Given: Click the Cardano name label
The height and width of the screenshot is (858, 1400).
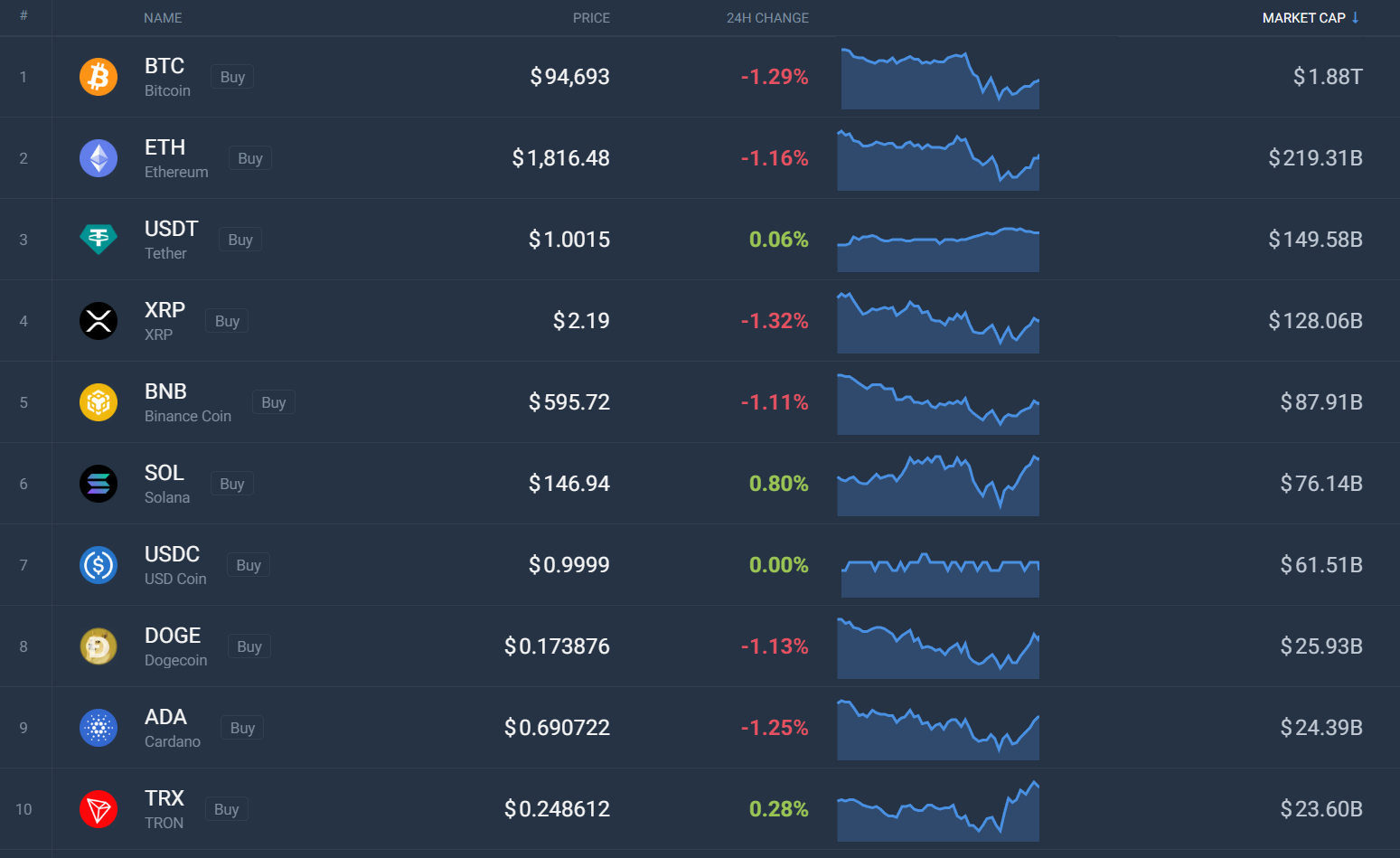Looking at the screenshot, I should tap(173, 741).
